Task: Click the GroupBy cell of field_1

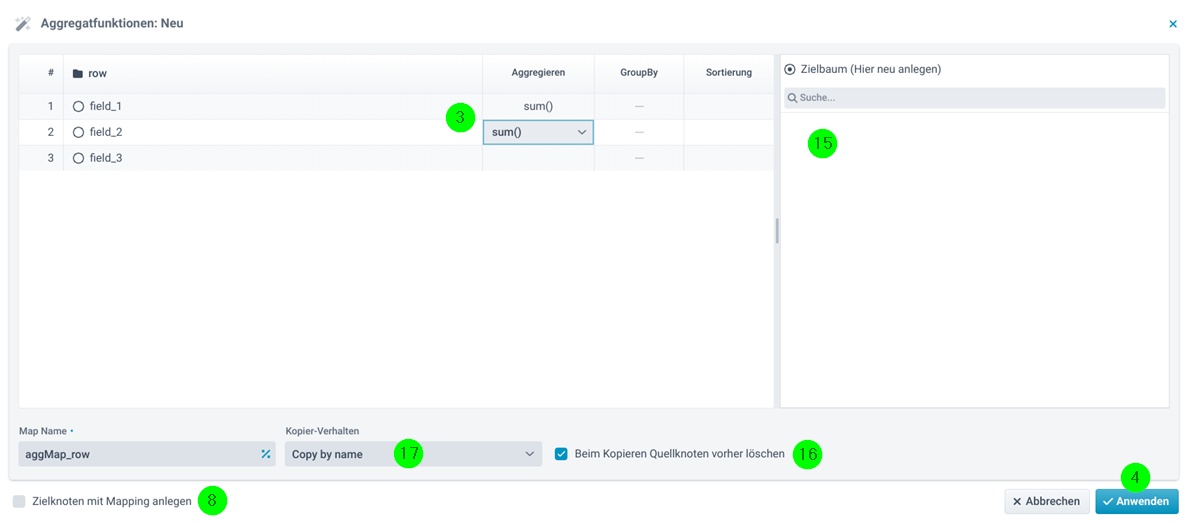Action: click(x=639, y=107)
